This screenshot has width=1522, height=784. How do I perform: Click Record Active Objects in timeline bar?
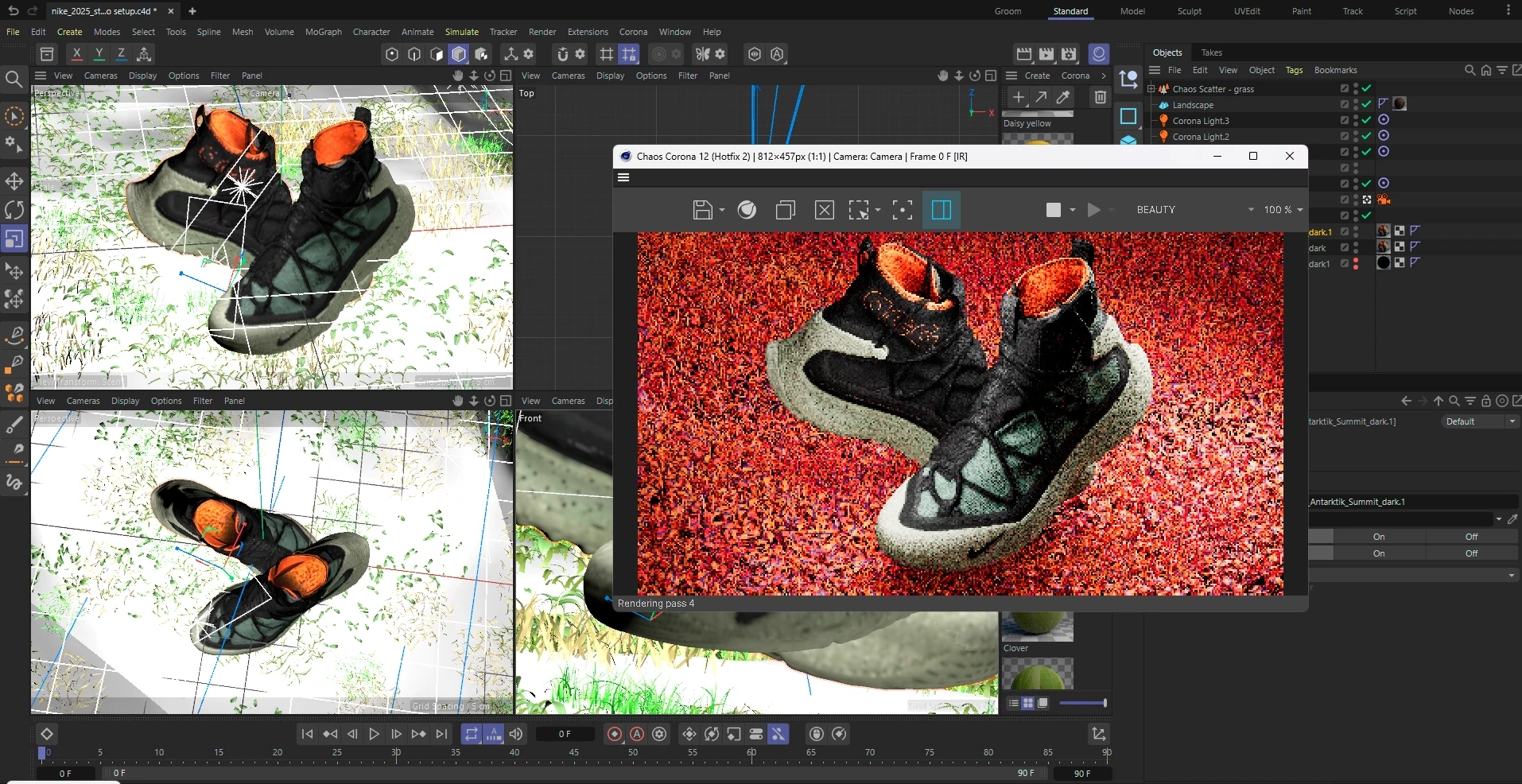point(615,734)
